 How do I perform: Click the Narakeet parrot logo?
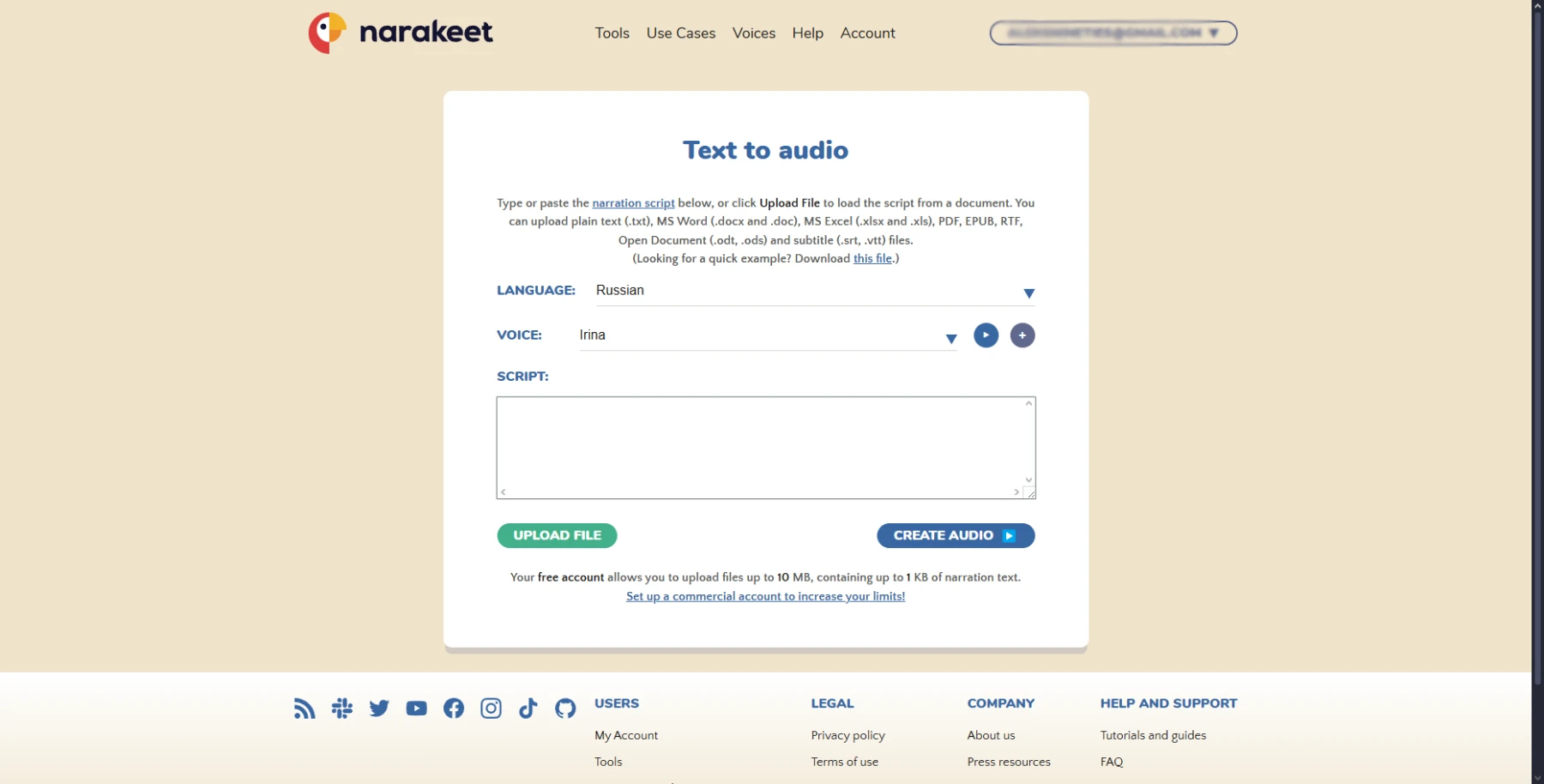coord(328,33)
